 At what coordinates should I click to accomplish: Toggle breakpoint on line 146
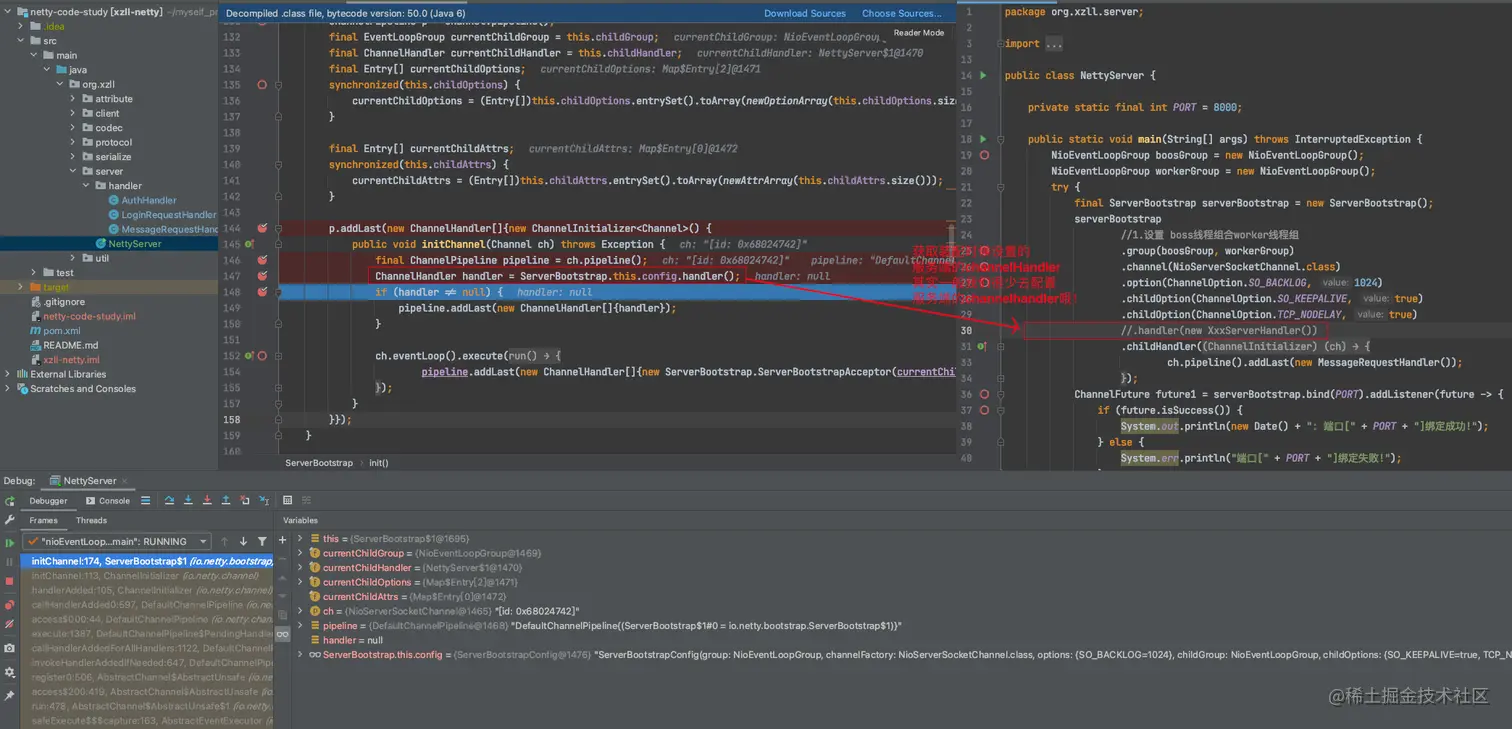[262, 260]
